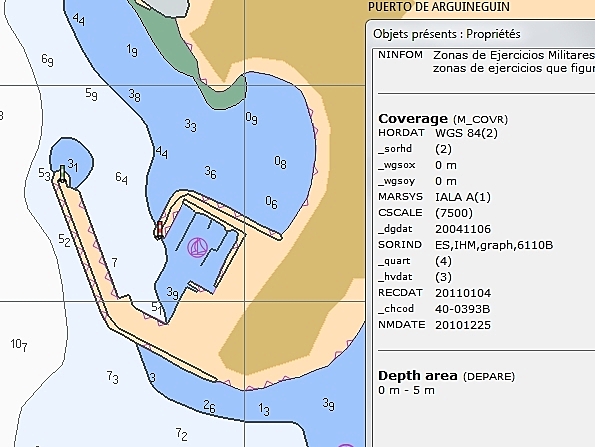
Task: Select the RECDAT 20110104 attribute row
Action: coord(434,293)
